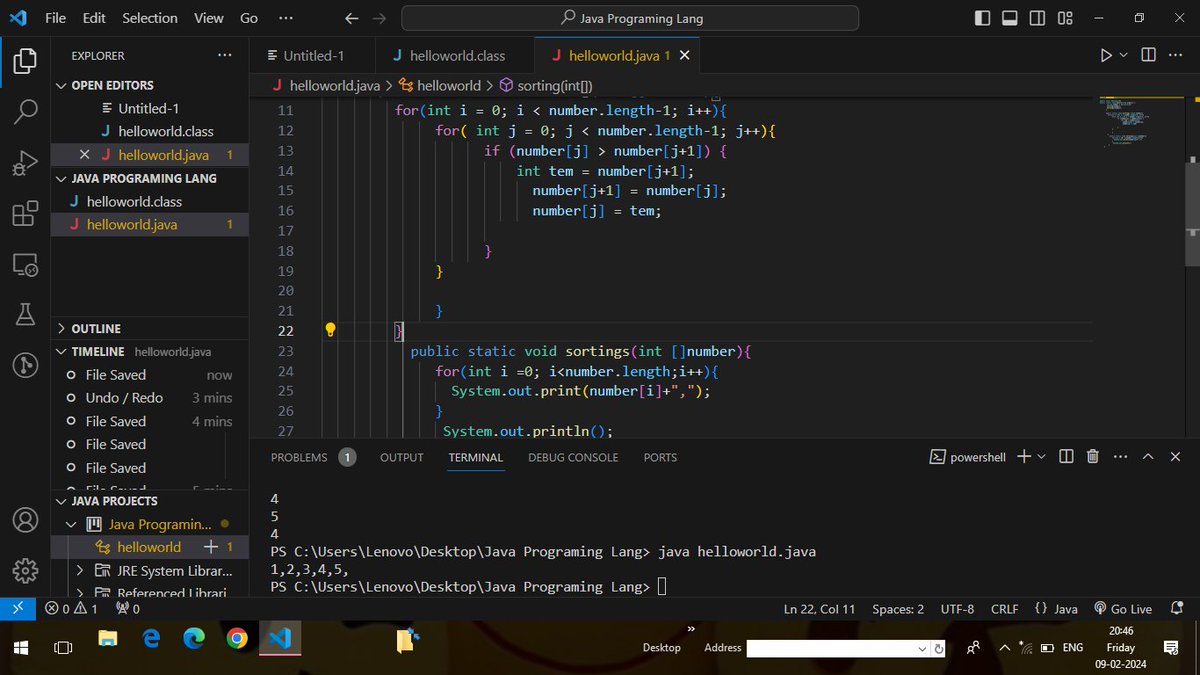1200x675 pixels.
Task: Open the Accounts menu icon
Action: 25,521
